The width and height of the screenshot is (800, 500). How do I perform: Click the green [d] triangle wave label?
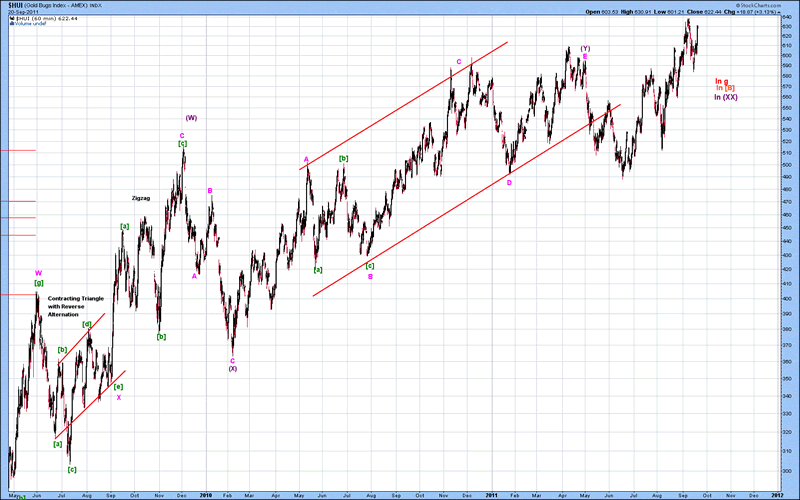pyautogui.click(x=87, y=324)
